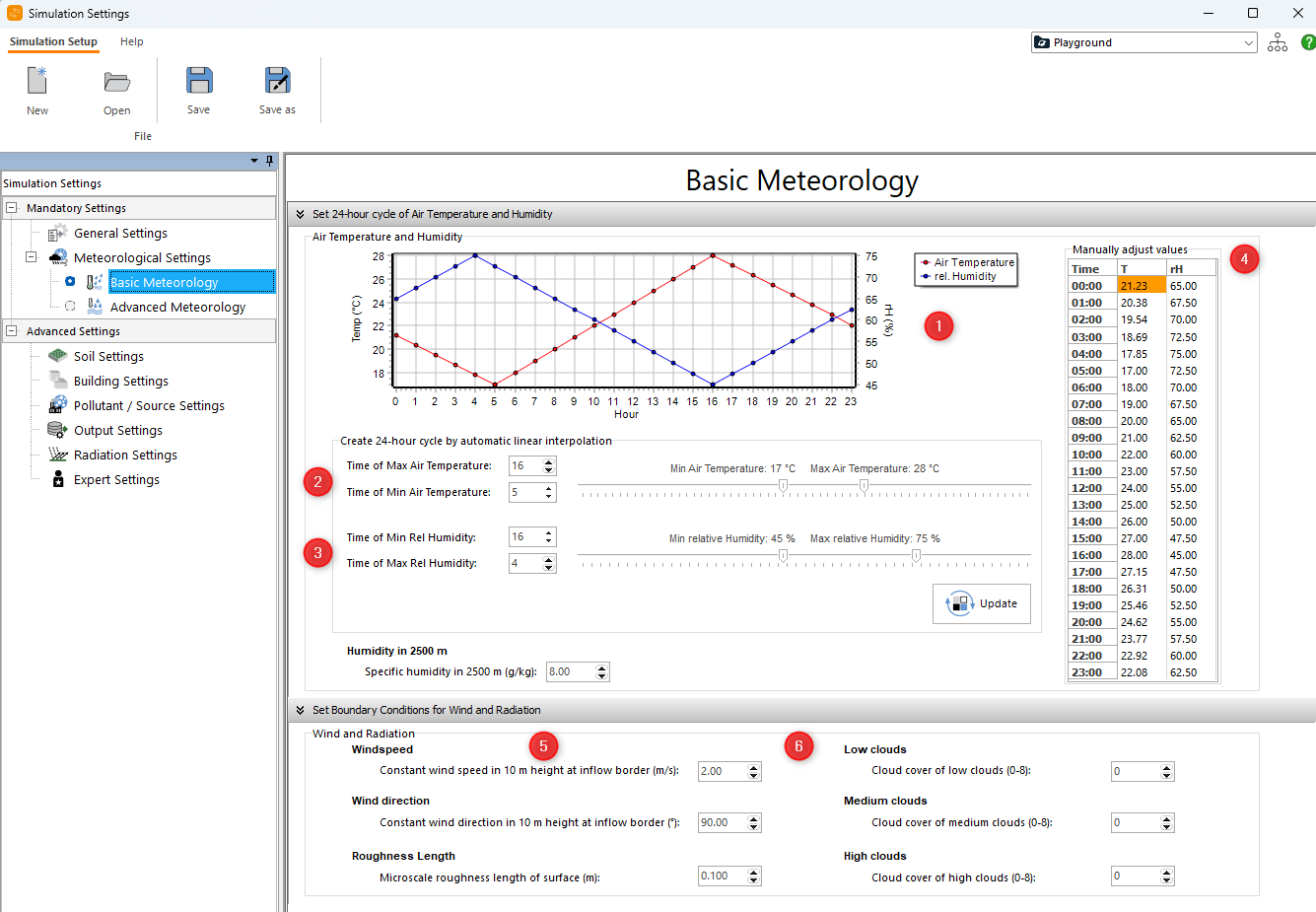Click the Save disk icon

(198, 81)
